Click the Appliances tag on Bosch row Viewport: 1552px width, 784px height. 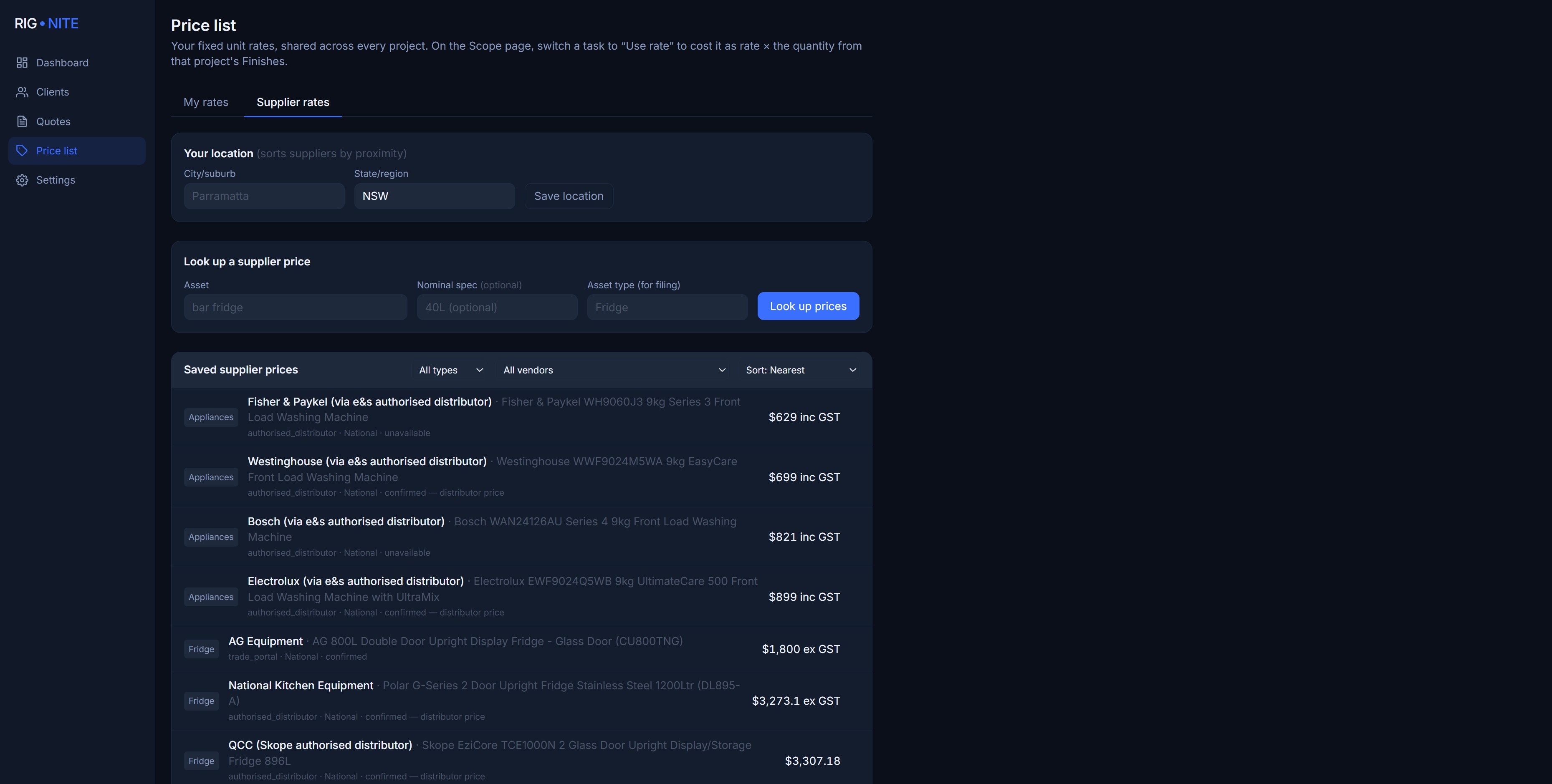211,537
